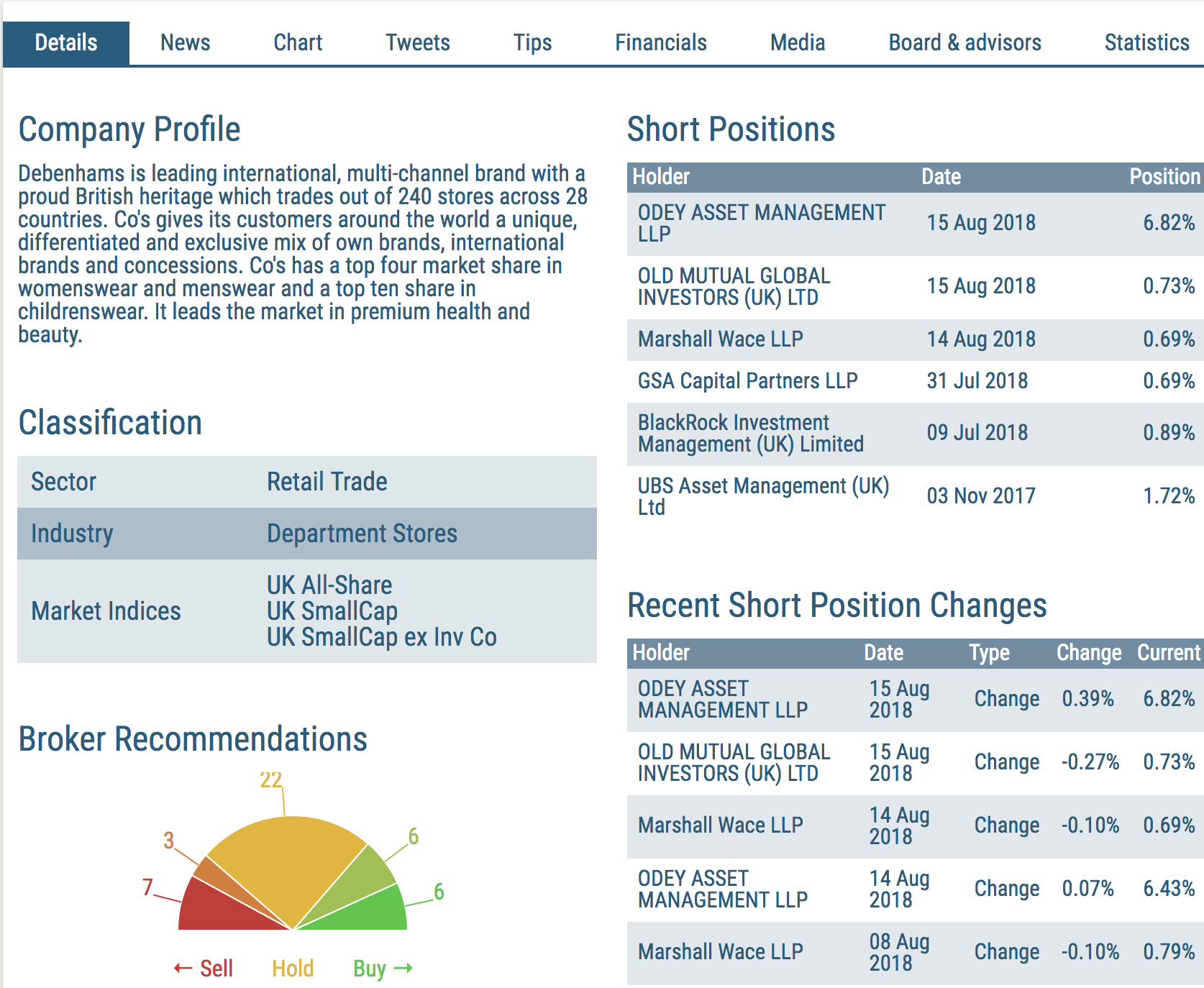
Task: Click the Sell arrow label under gauge
Action: [x=203, y=969]
